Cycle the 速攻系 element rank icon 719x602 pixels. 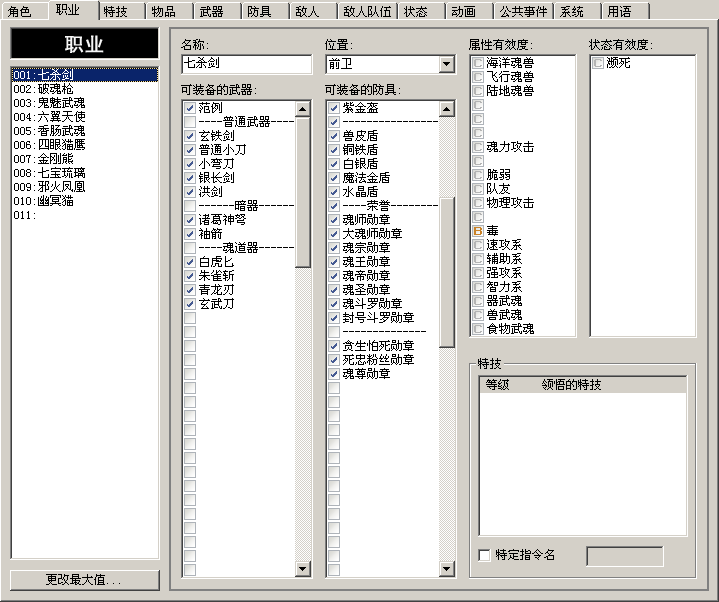(478, 245)
